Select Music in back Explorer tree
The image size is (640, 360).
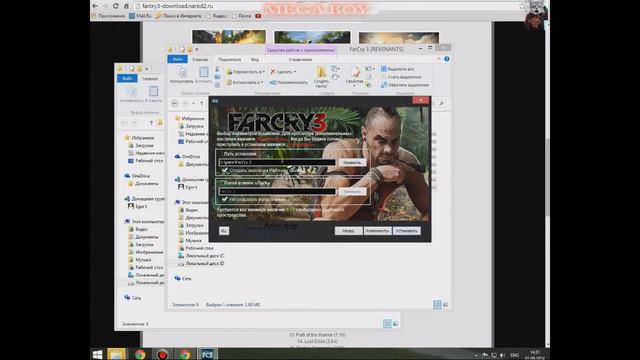(x=140, y=260)
